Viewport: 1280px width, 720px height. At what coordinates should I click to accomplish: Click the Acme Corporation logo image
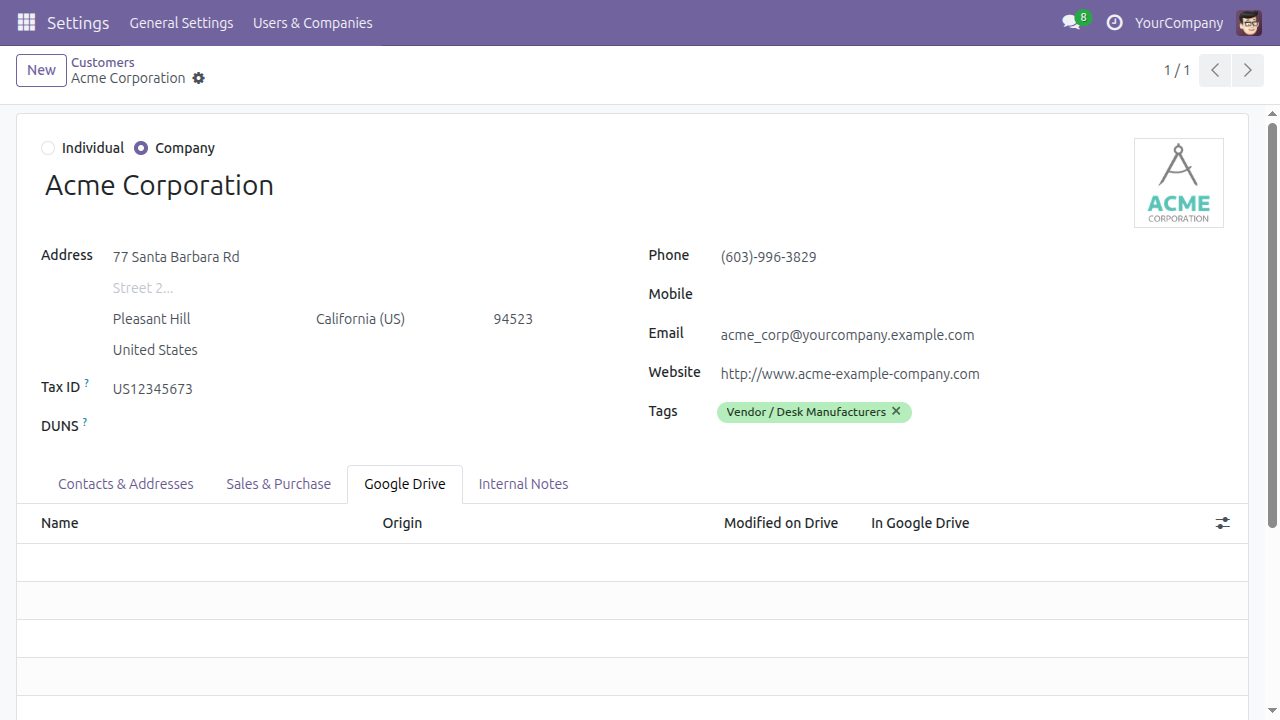(1178, 183)
